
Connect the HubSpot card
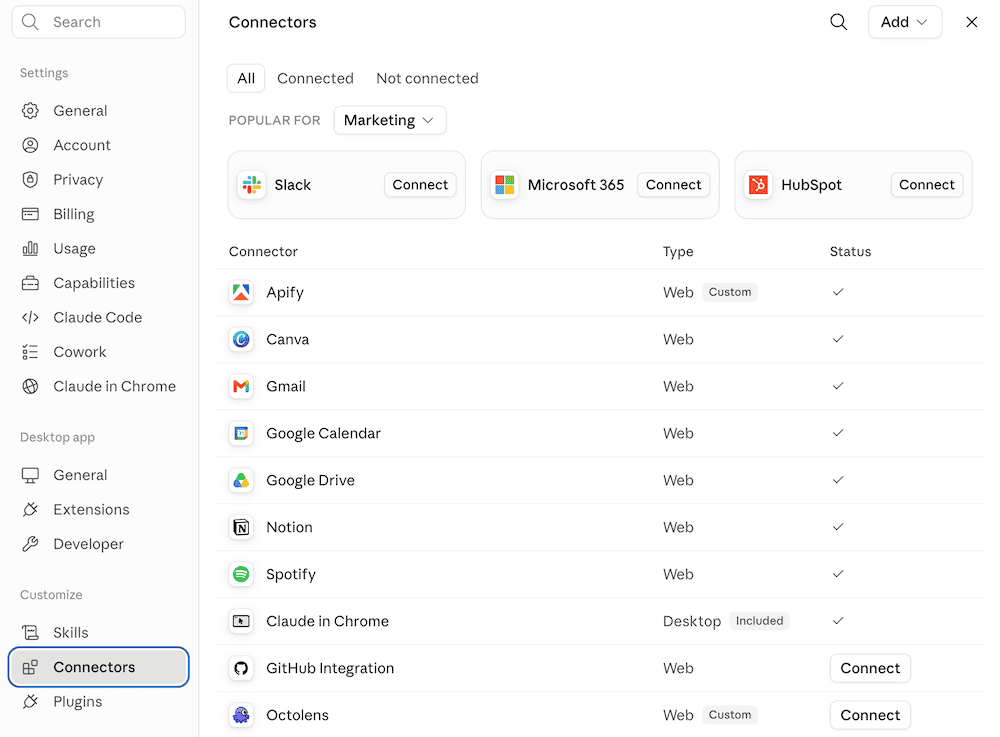click(x=927, y=185)
